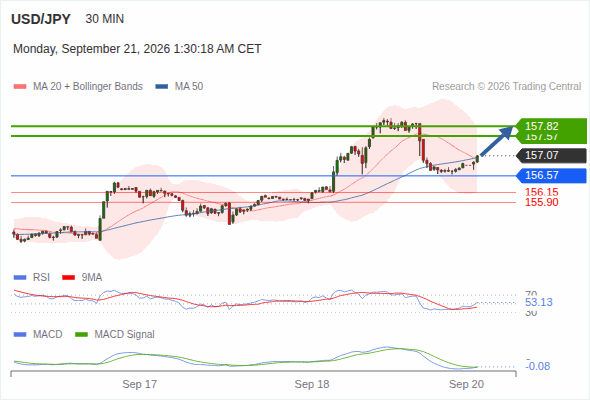
Task: Click the 9MA legend label
Action: point(92,278)
